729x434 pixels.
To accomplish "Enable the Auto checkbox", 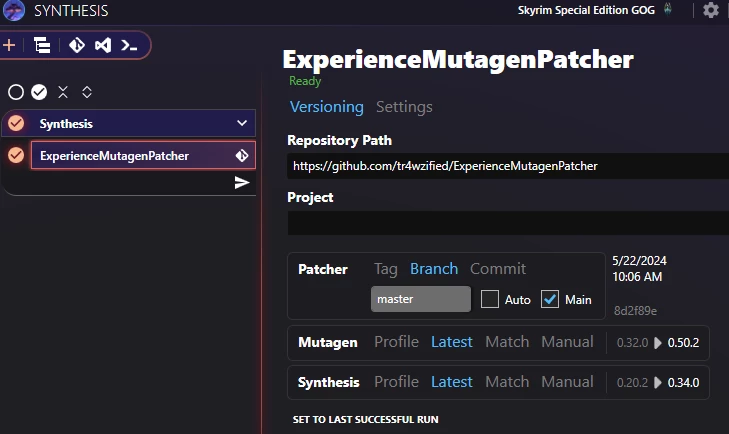I will (x=490, y=299).
